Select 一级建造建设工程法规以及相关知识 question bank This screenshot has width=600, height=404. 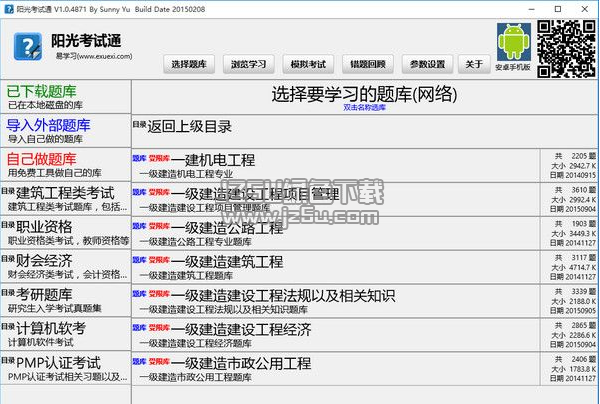[x=336, y=301]
